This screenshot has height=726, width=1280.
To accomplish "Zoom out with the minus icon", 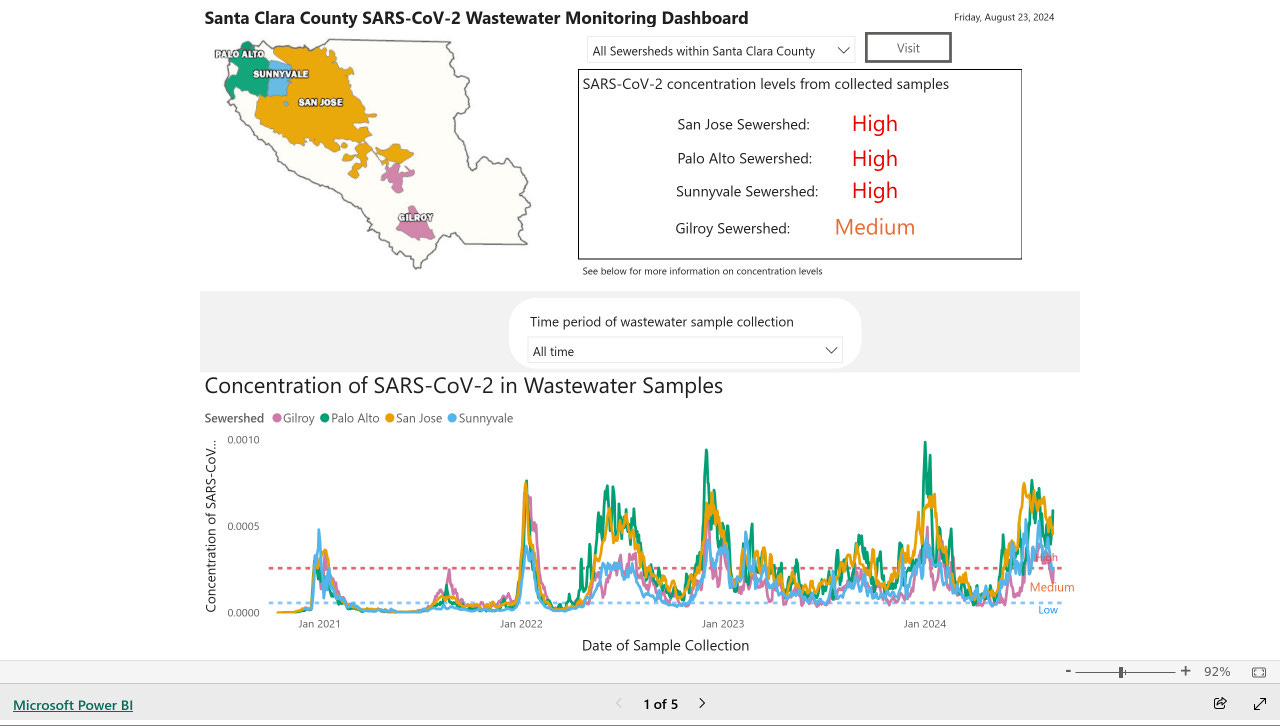I will click(1069, 672).
